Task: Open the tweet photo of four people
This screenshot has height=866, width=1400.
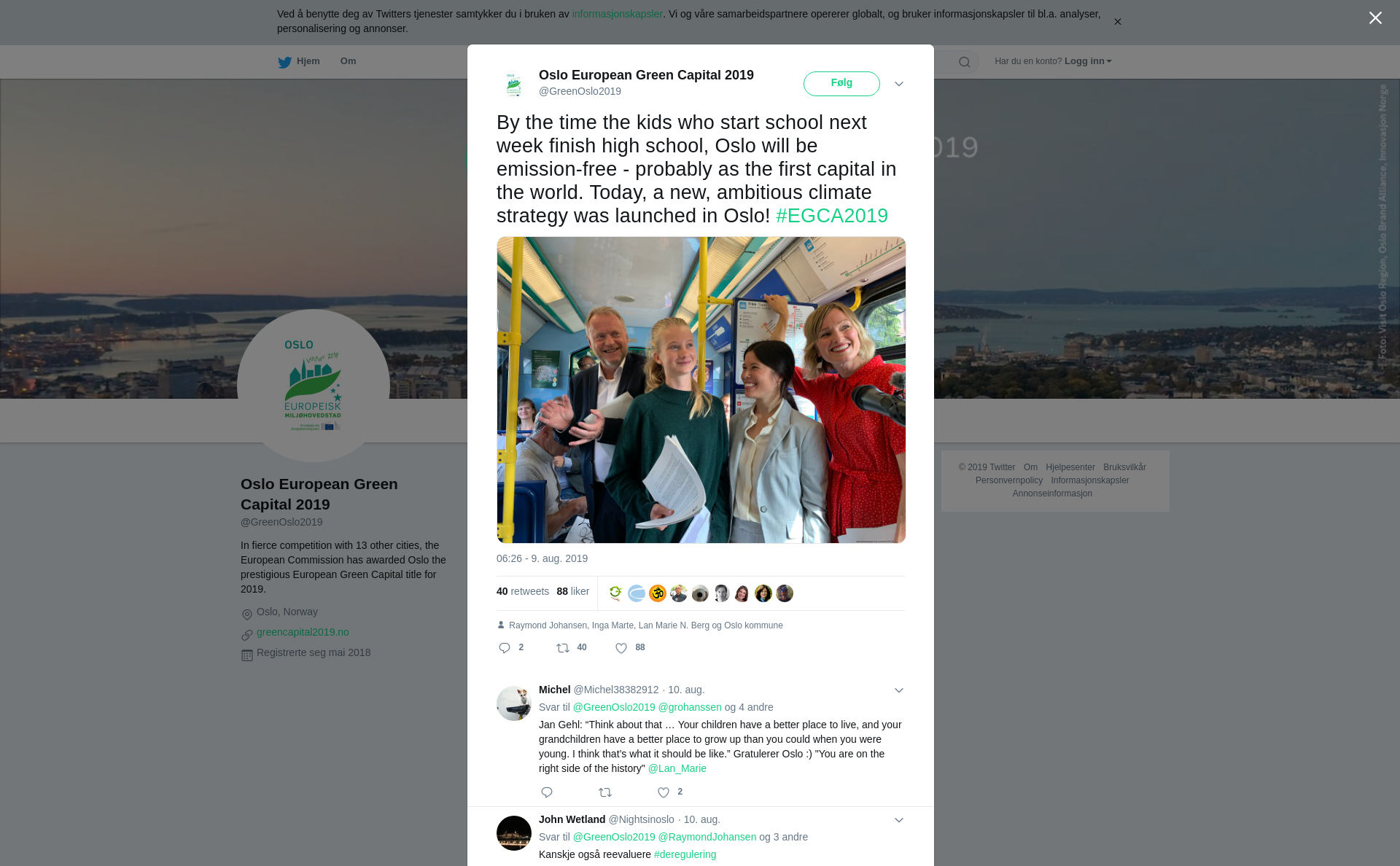Action: tap(701, 390)
